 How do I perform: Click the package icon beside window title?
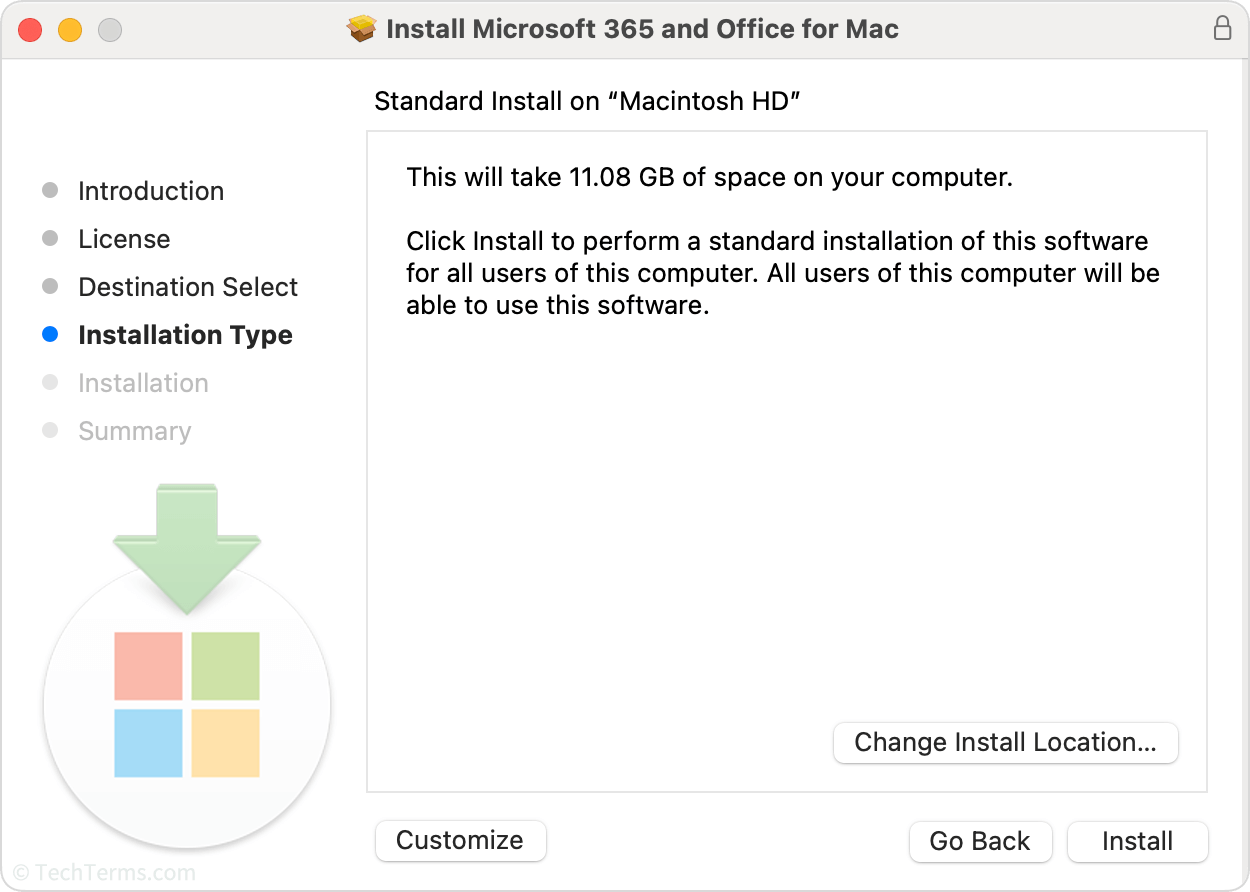pos(361,29)
